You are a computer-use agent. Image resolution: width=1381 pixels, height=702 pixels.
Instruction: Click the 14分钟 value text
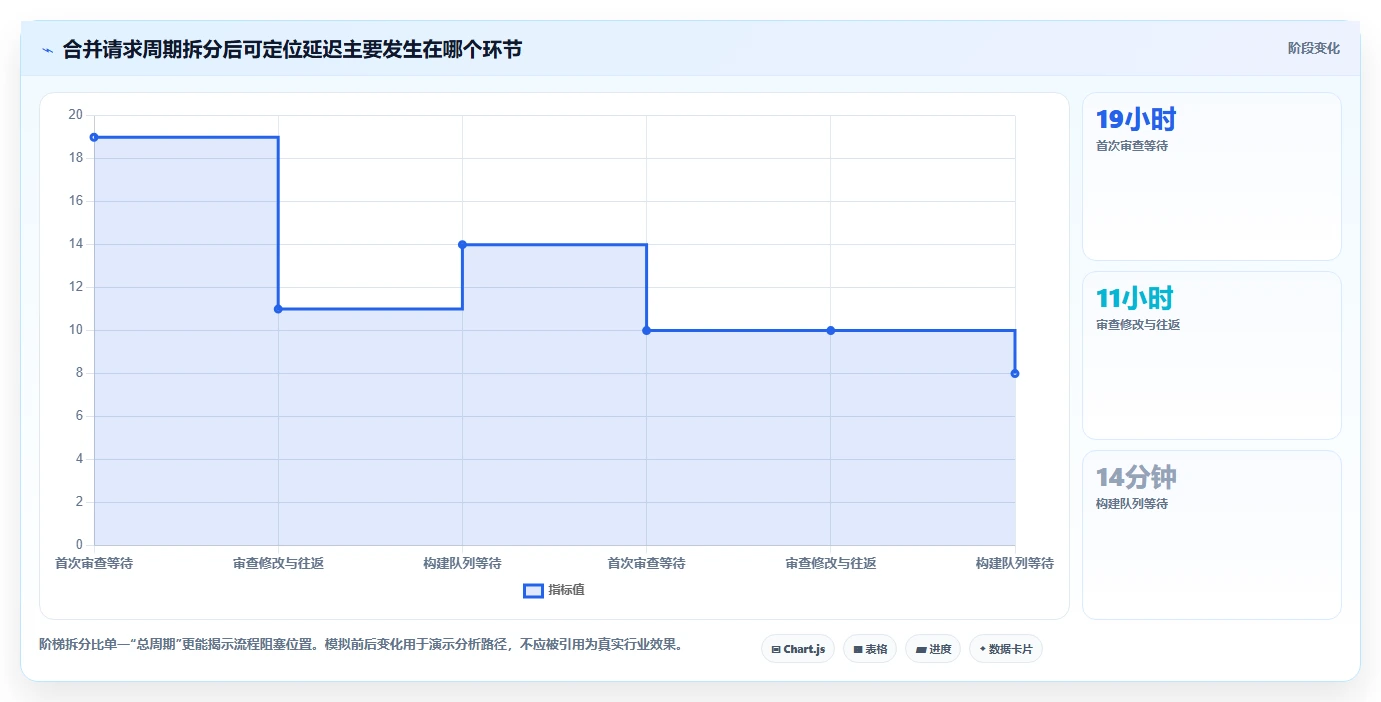click(1136, 477)
